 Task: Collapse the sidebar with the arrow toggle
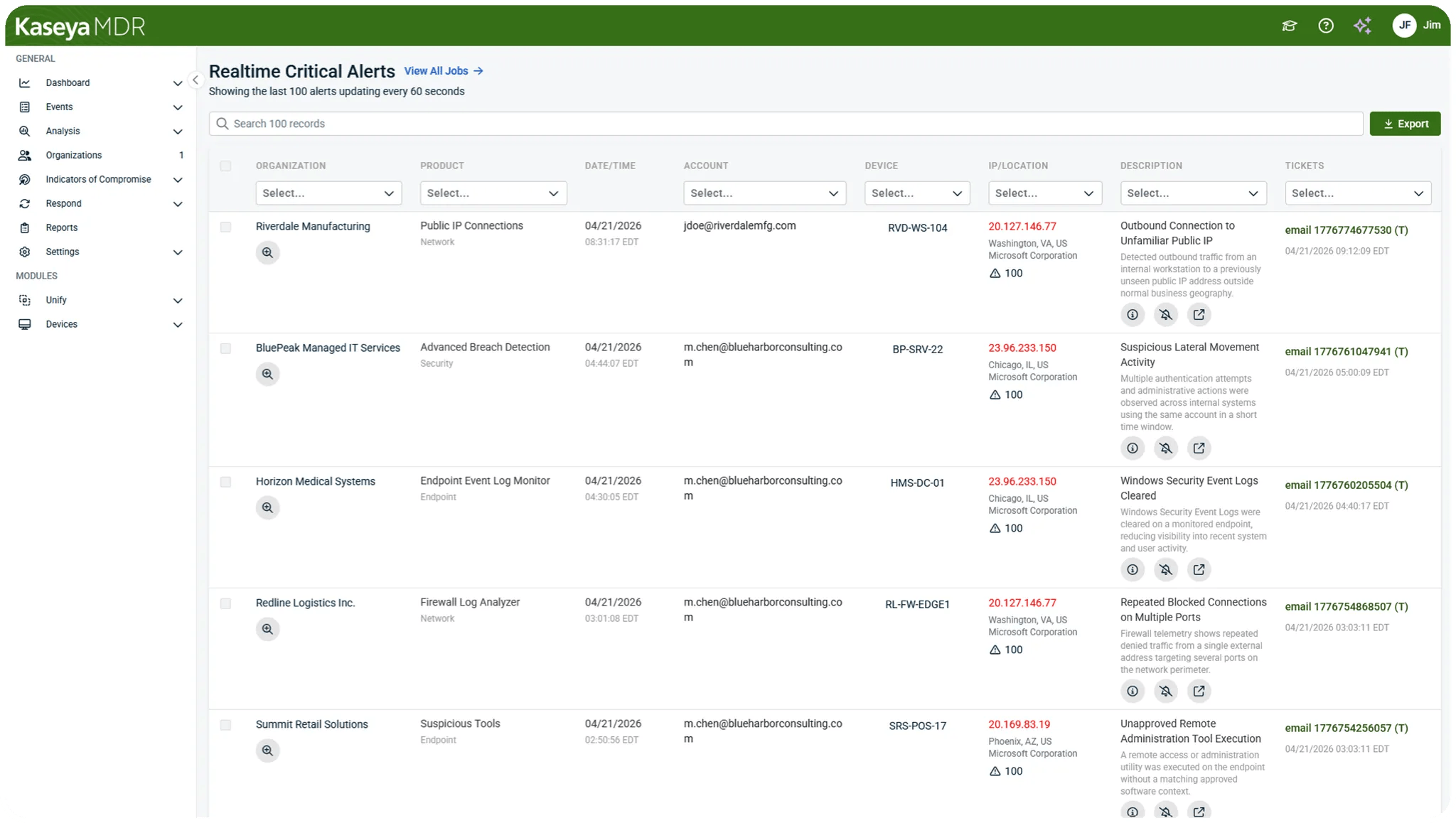click(x=196, y=80)
